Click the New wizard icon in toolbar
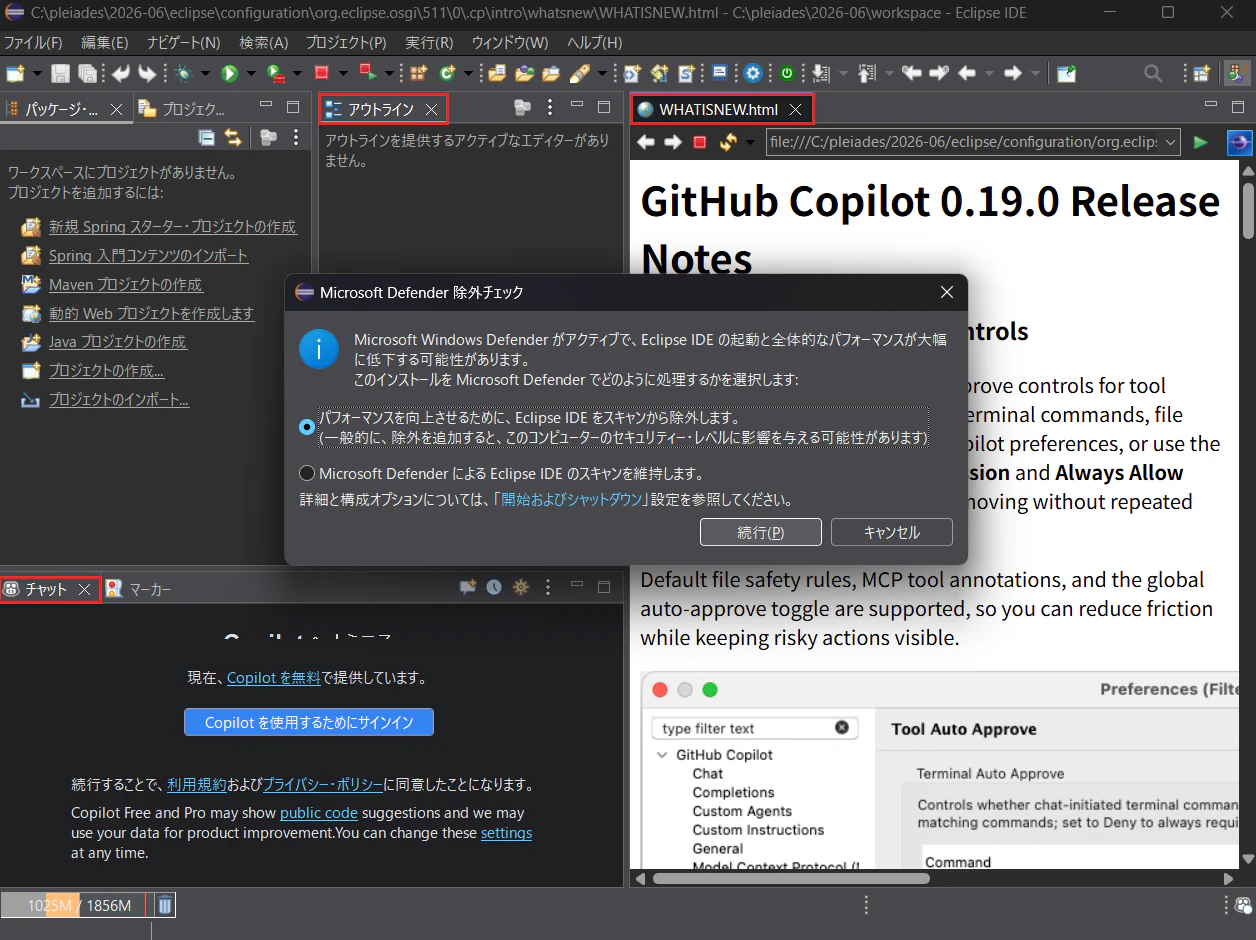Viewport: 1256px width, 940px height. coord(15,73)
